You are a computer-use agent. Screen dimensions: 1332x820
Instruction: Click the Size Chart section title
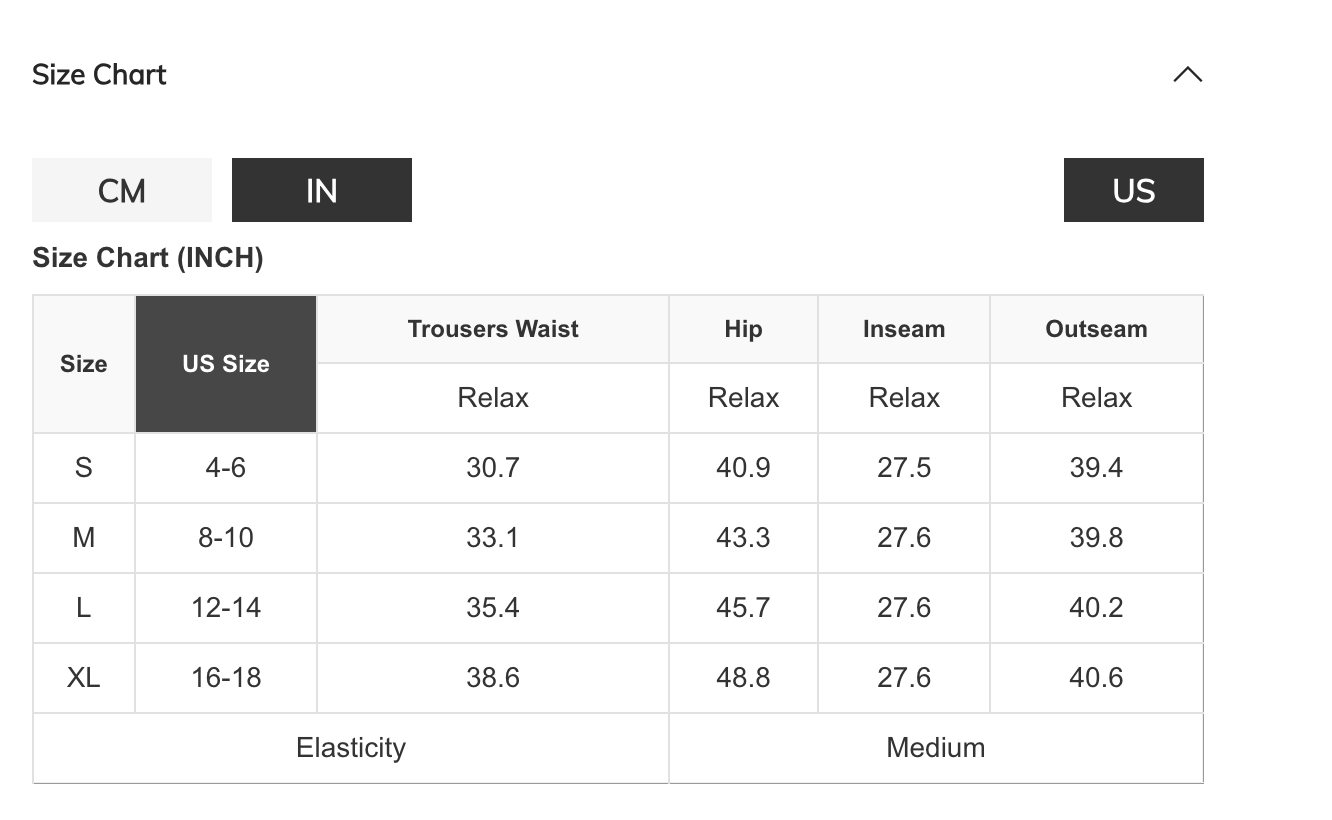tap(99, 75)
